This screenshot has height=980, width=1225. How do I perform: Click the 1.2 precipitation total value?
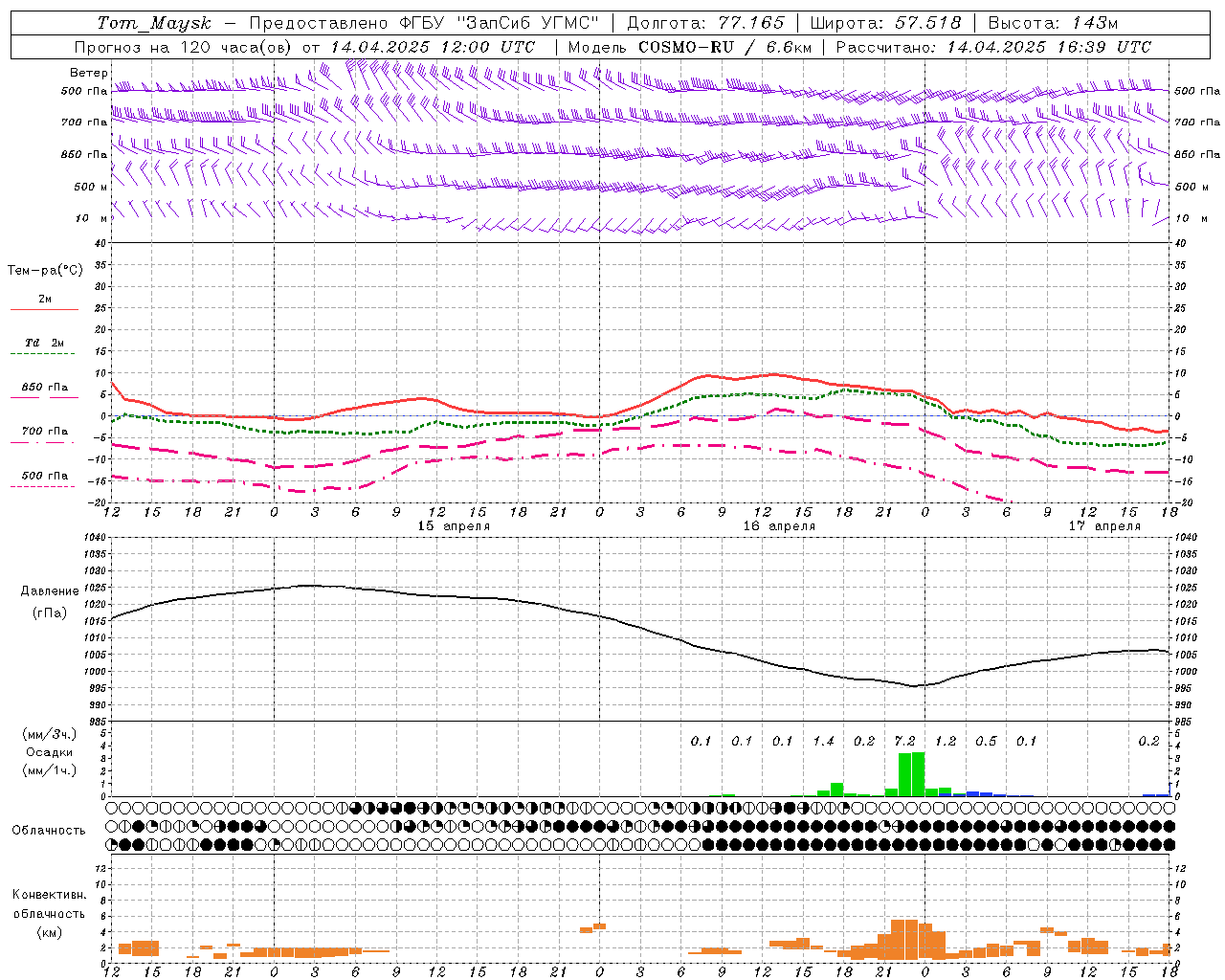tap(946, 741)
